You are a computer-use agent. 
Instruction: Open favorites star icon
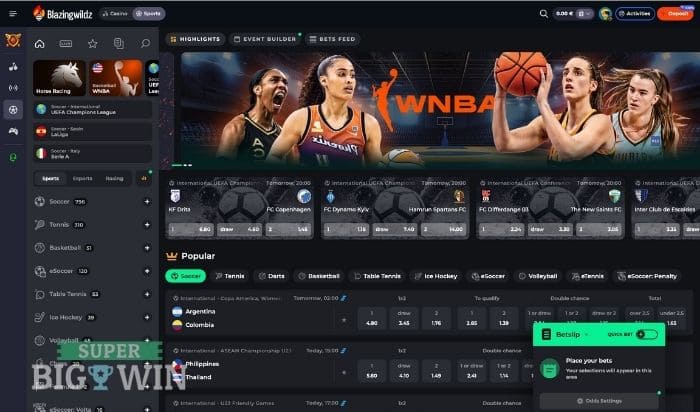pyautogui.click(x=92, y=43)
